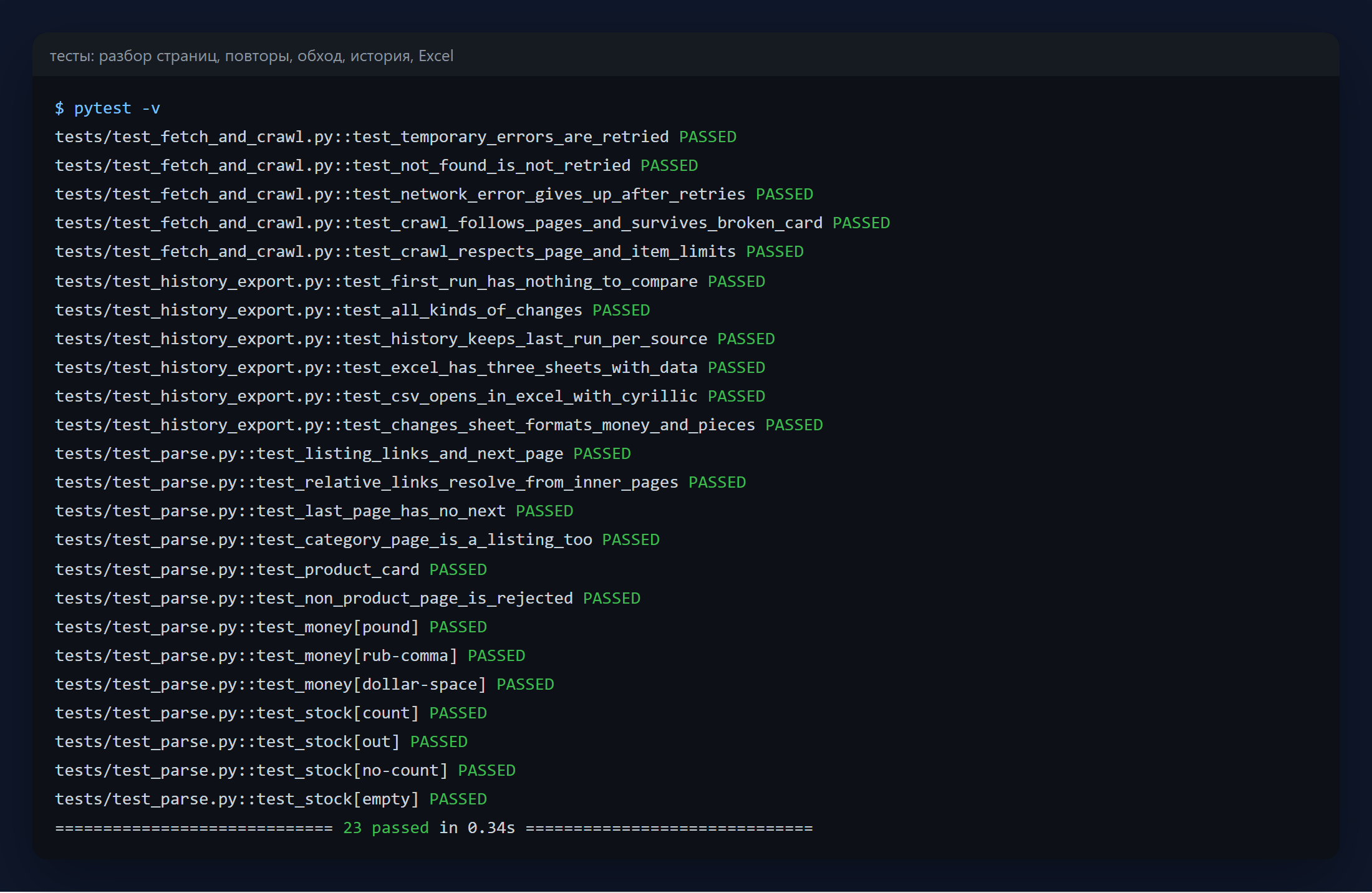Screen dimensions: 1372x893
Task: Select the test_temporary_errors_are_retried result line
Action: 396,137
